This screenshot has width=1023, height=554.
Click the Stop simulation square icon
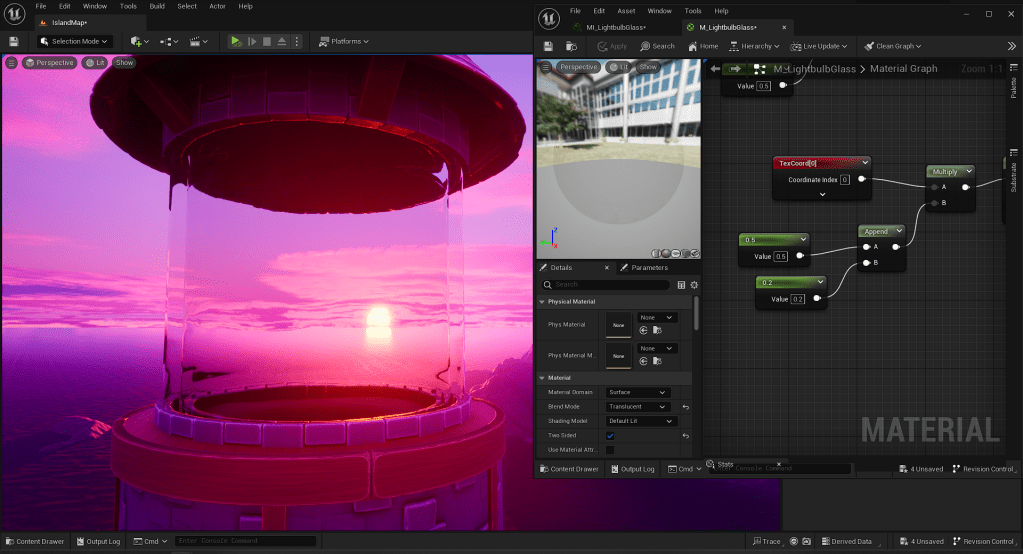(267, 41)
